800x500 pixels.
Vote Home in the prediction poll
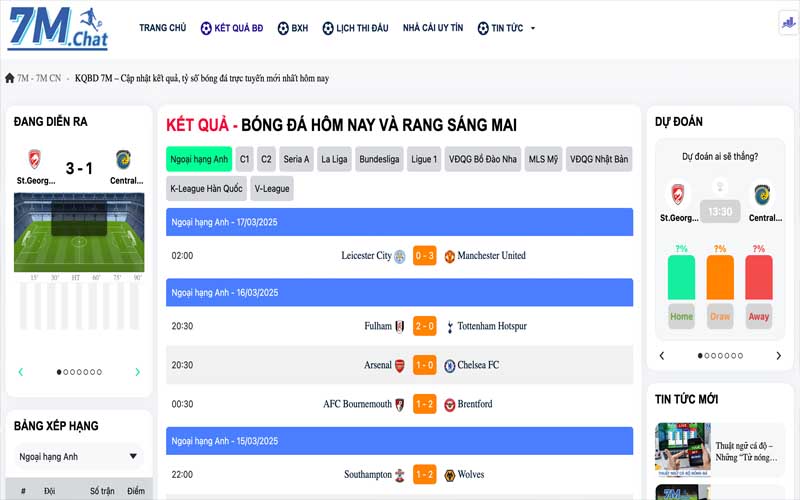tap(681, 317)
